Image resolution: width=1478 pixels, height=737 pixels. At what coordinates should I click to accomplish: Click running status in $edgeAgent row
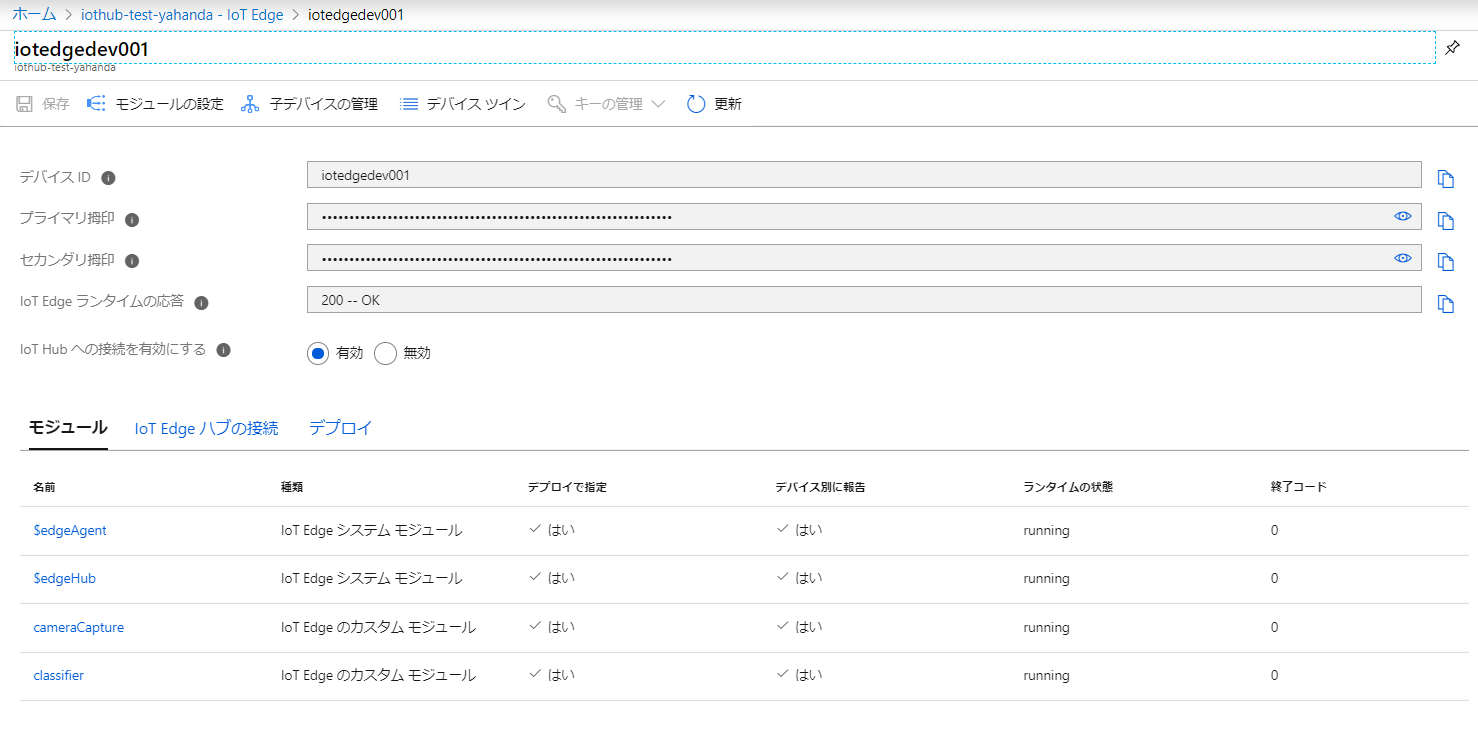(1046, 531)
